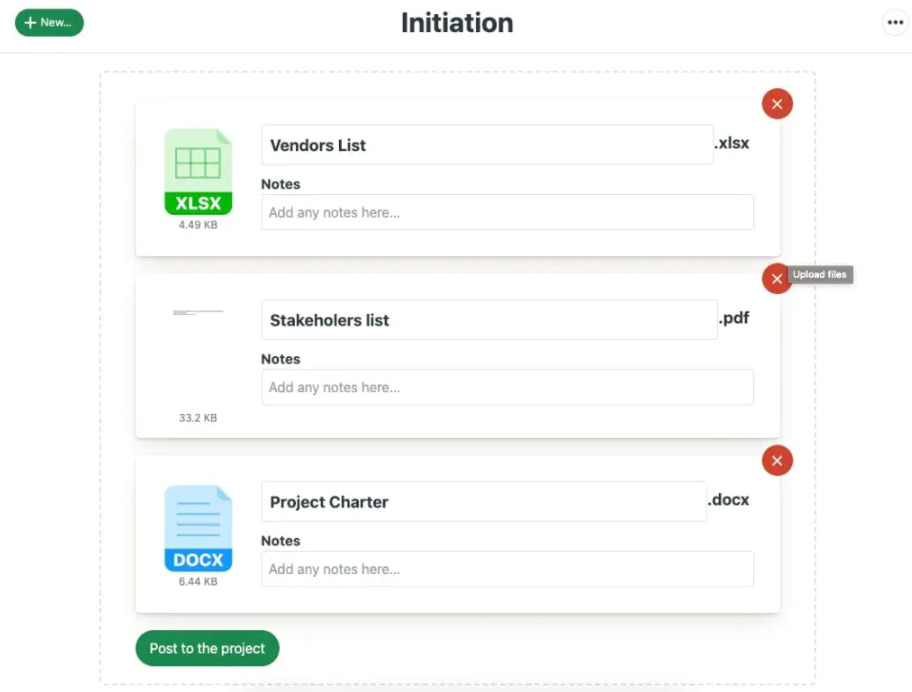Remove the Vendors List file
Screen dimensions: 912x692
pyautogui.click(x=777, y=103)
